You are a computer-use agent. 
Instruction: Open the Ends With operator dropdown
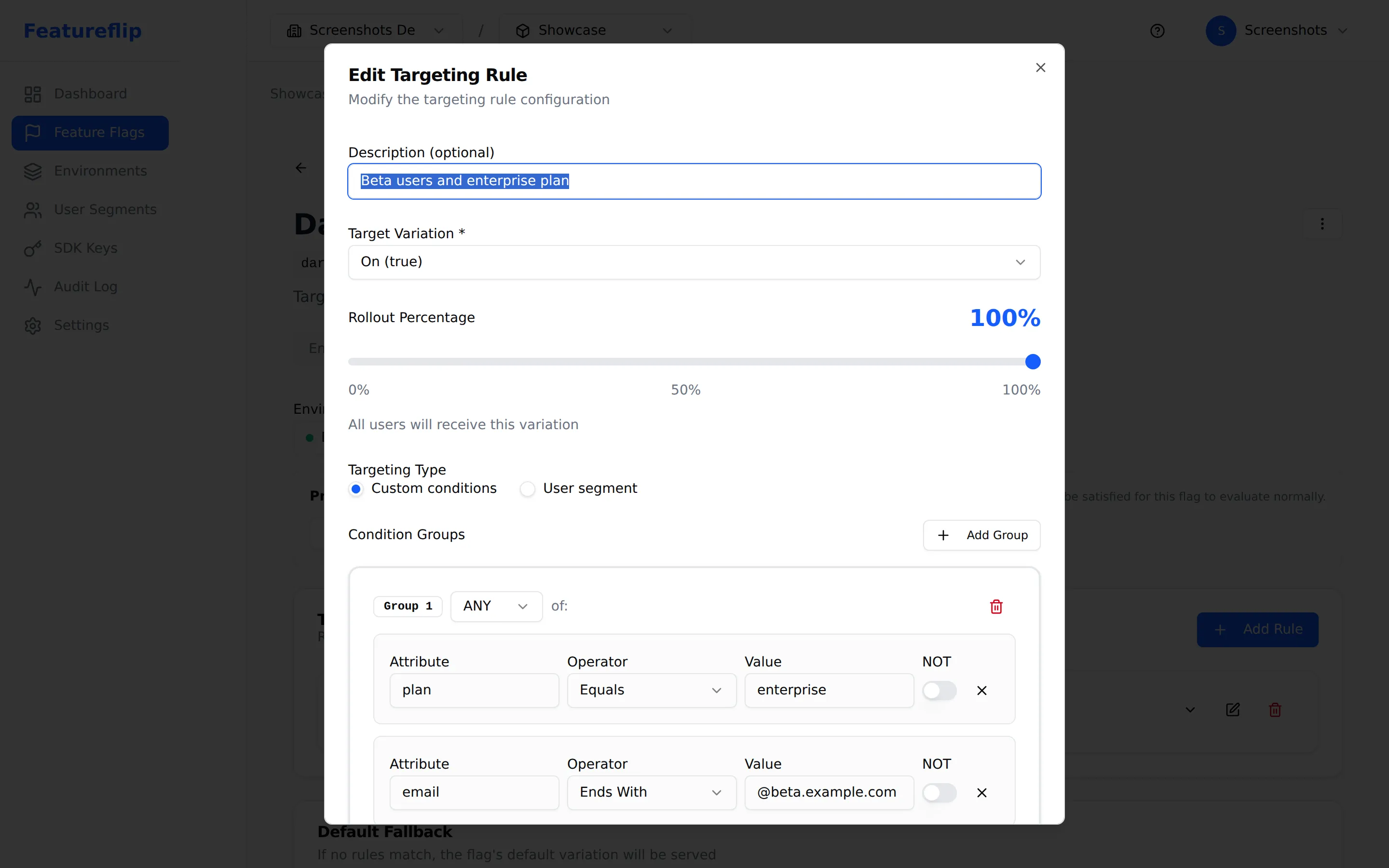pos(652,792)
